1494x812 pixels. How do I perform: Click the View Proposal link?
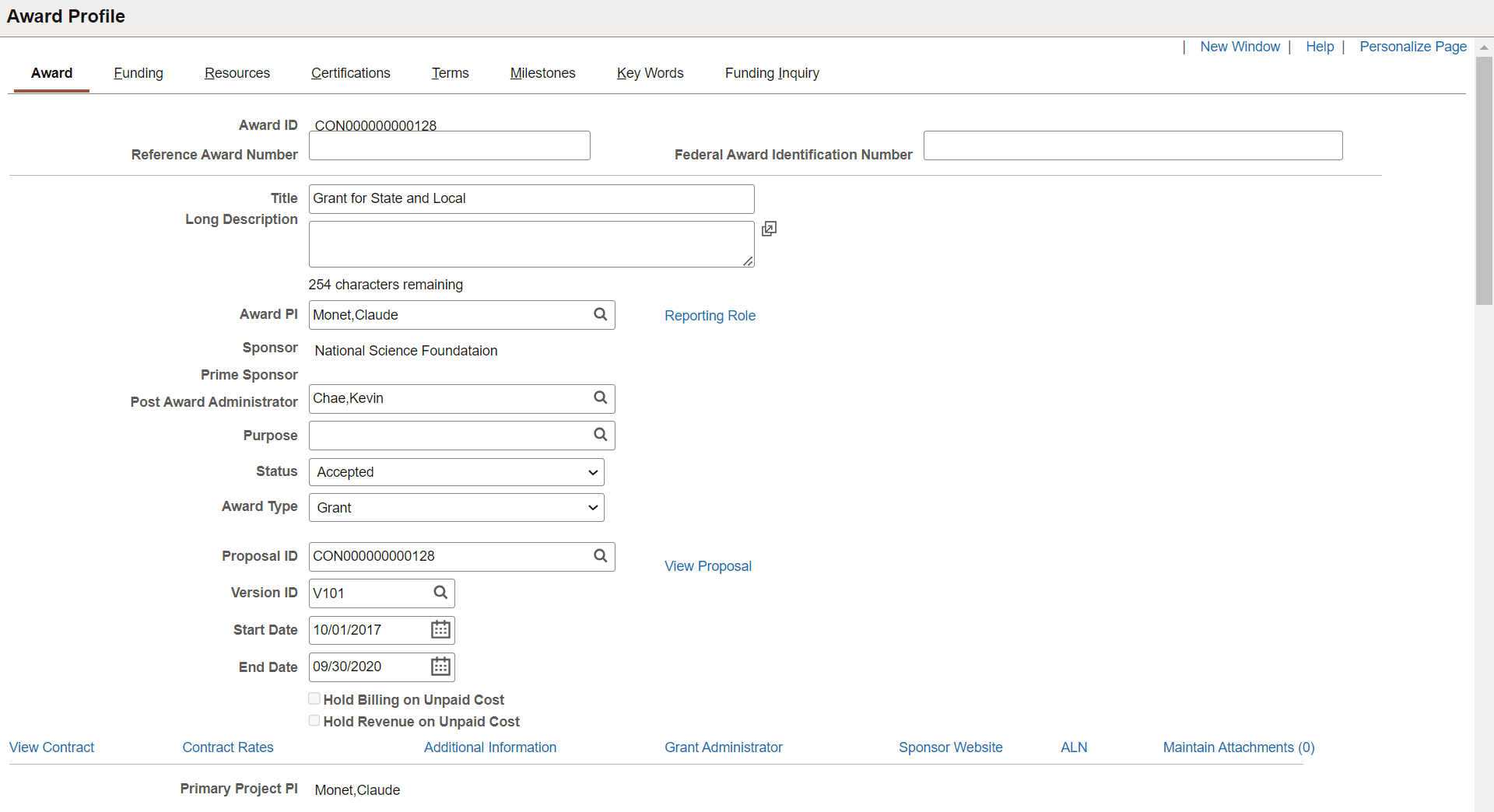point(708,566)
